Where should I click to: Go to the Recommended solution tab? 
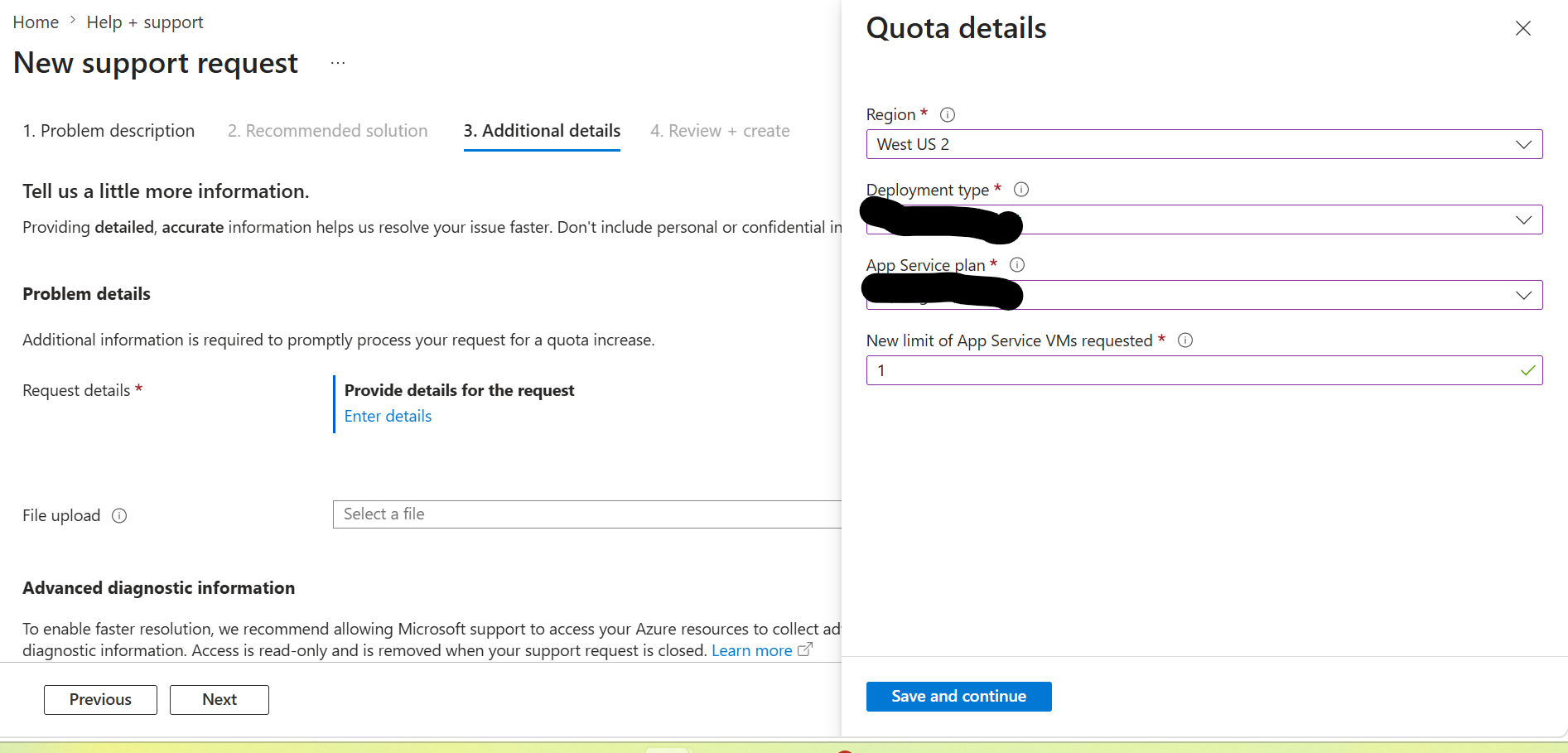pos(328,131)
